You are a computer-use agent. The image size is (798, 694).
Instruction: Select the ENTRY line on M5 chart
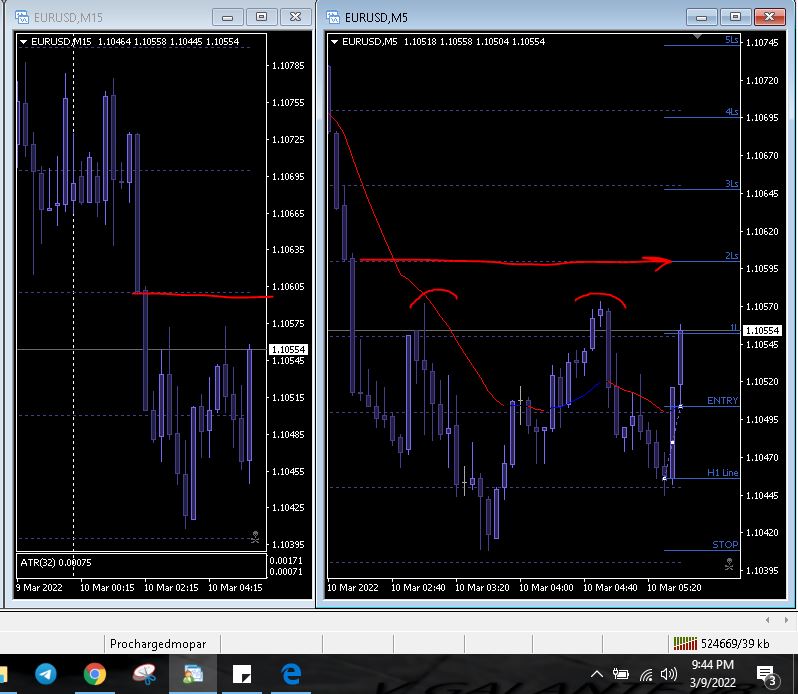(x=722, y=401)
